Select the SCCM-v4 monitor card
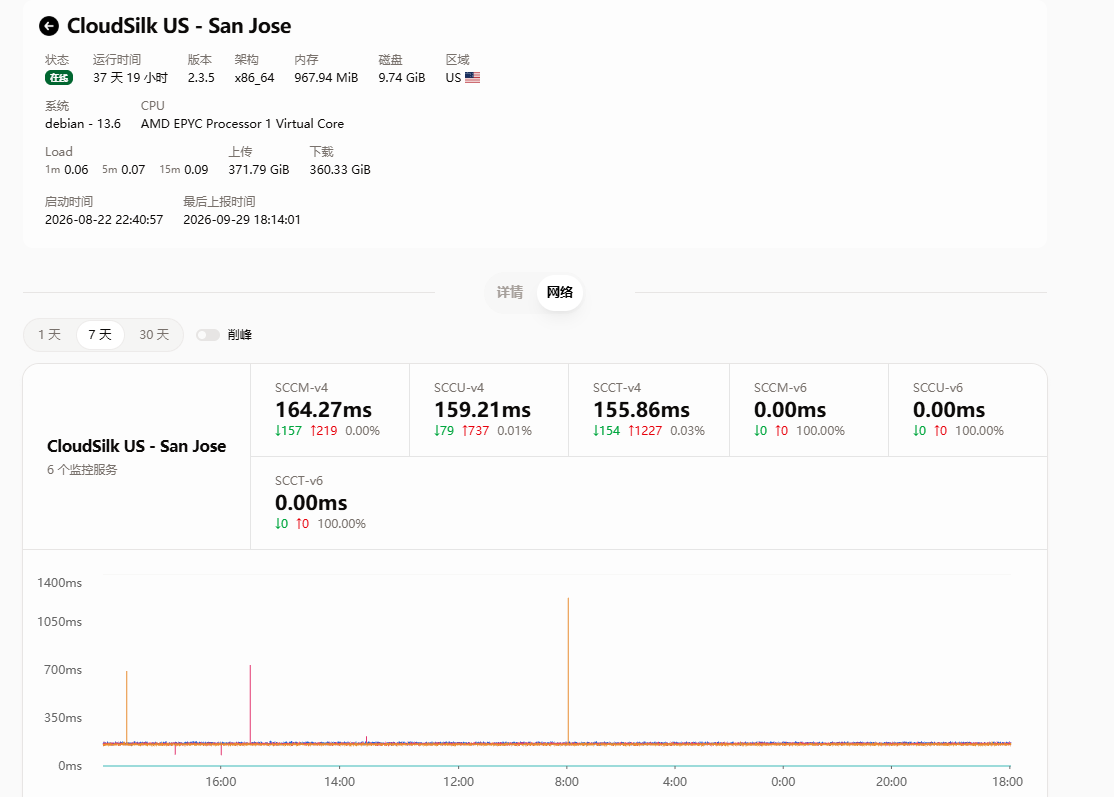The height and width of the screenshot is (797, 1114). pyautogui.click(x=330, y=410)
